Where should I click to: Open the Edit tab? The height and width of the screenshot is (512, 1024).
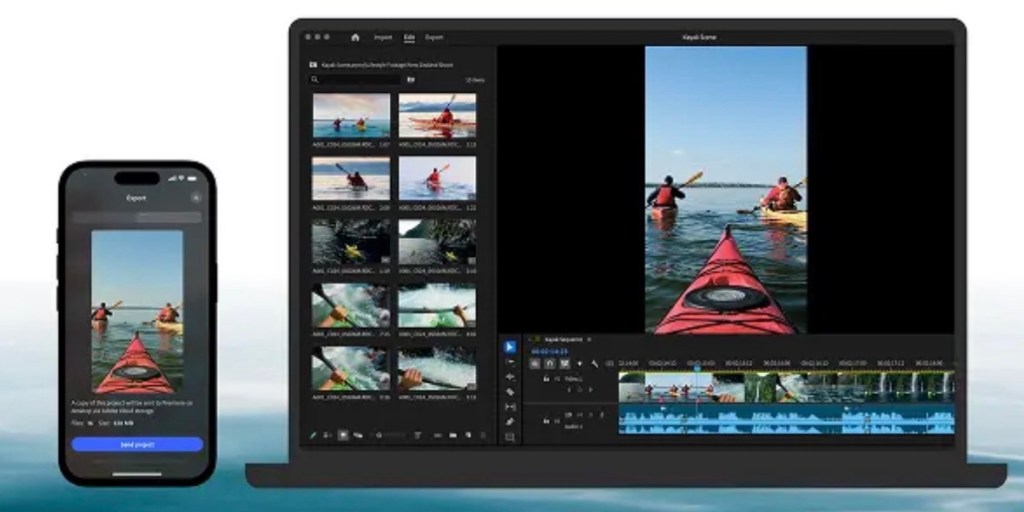click(x=409, y=37)
